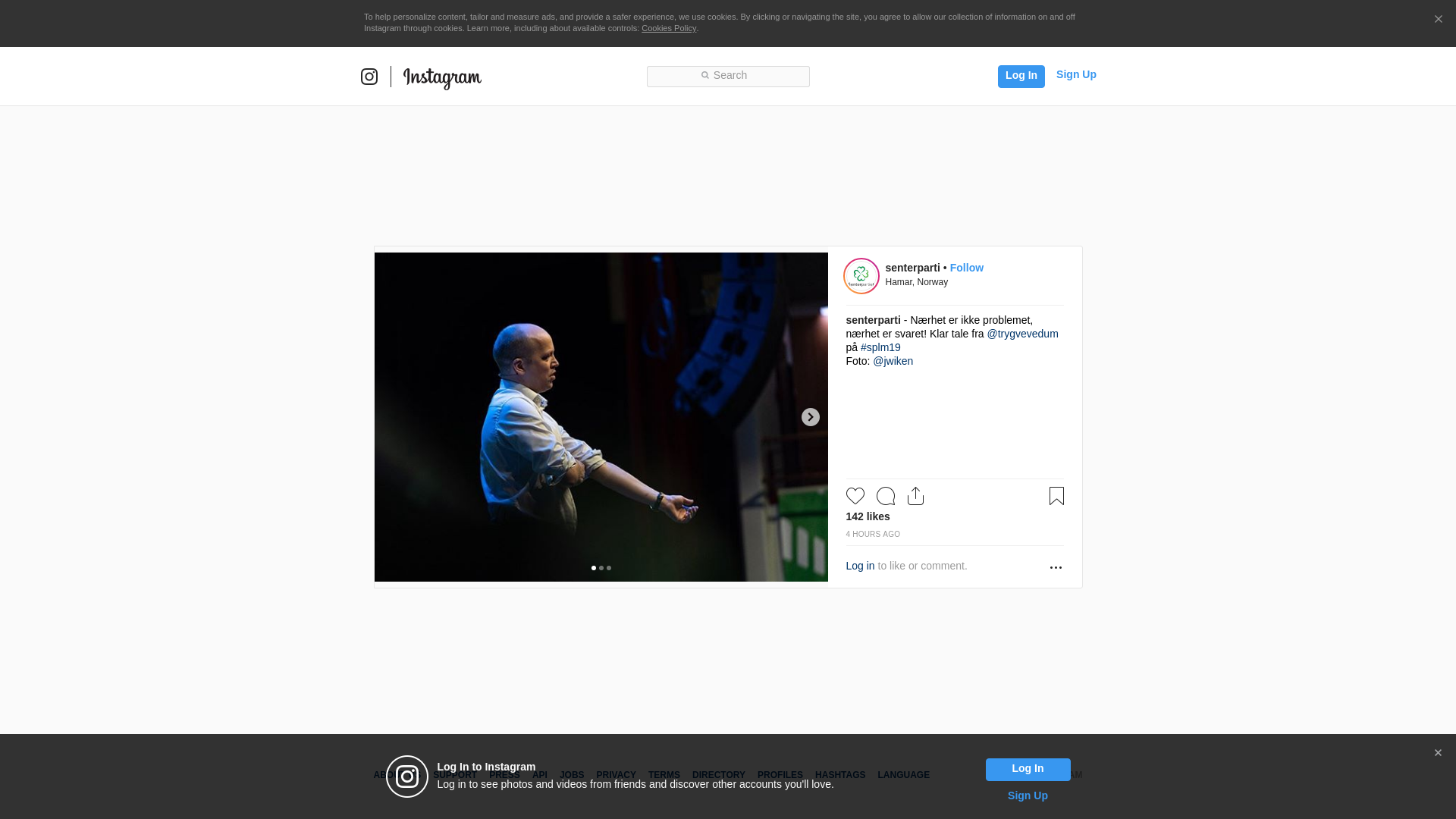Open senterparti profile avatar

[861, 276]
